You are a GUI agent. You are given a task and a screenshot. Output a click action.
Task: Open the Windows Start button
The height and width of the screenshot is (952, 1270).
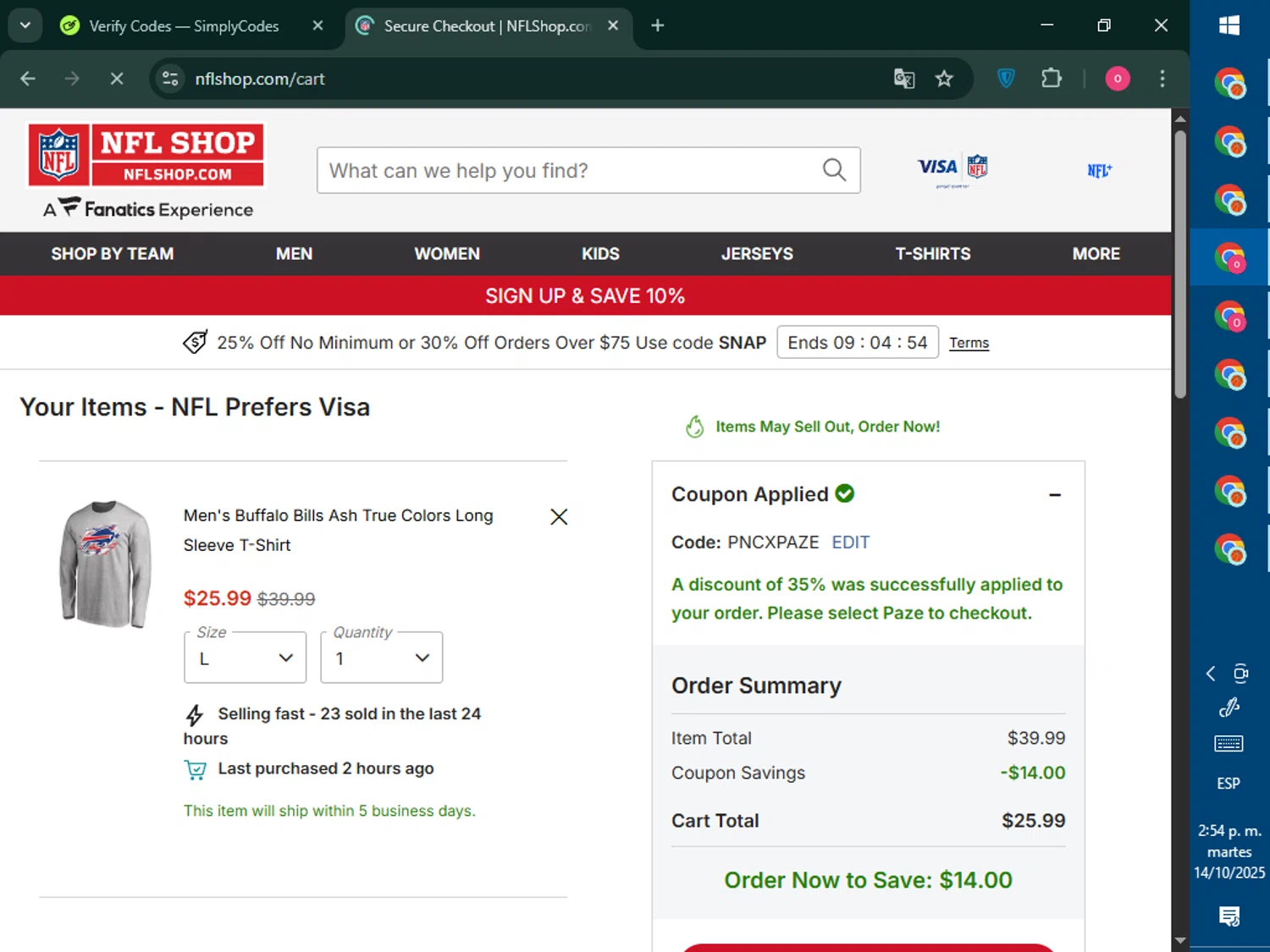point(1229,25)
